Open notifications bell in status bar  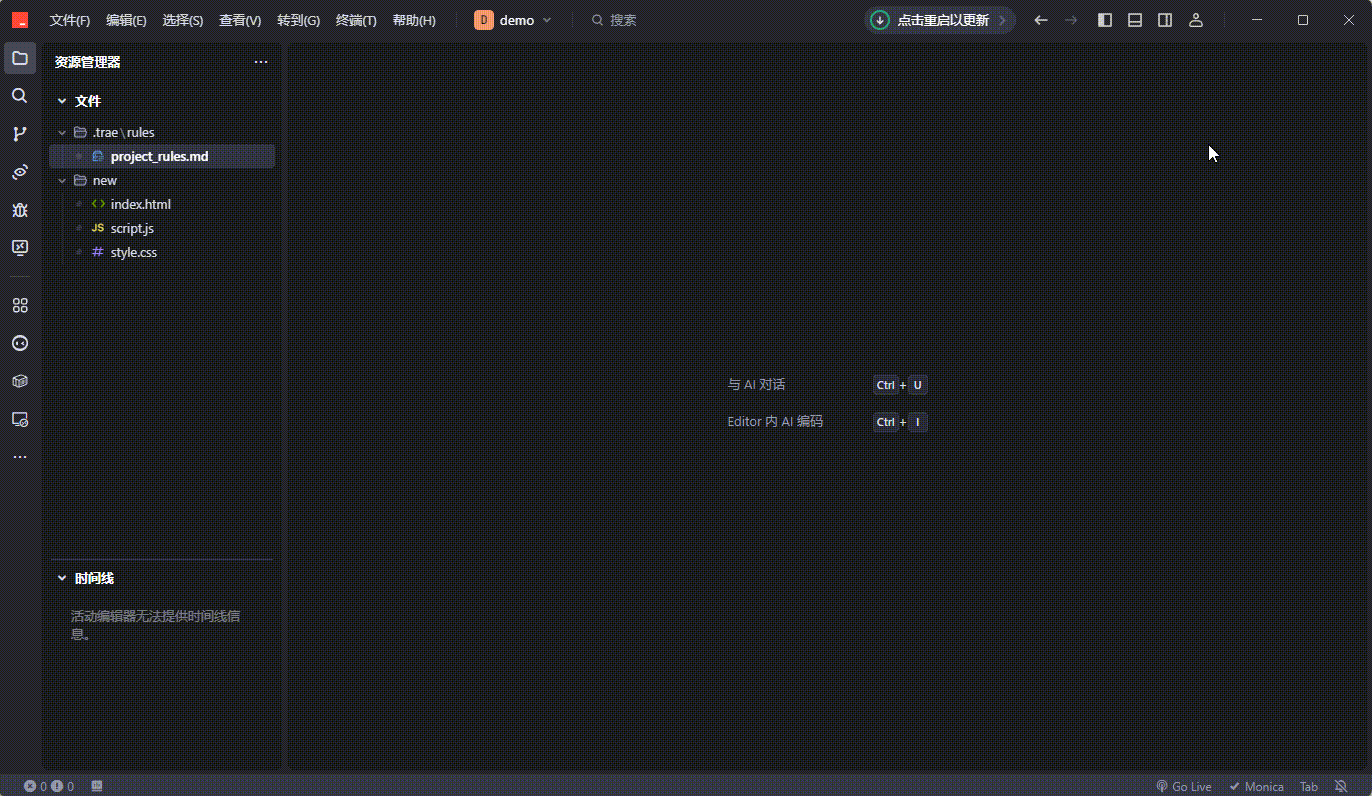[x=1341, y=787]
